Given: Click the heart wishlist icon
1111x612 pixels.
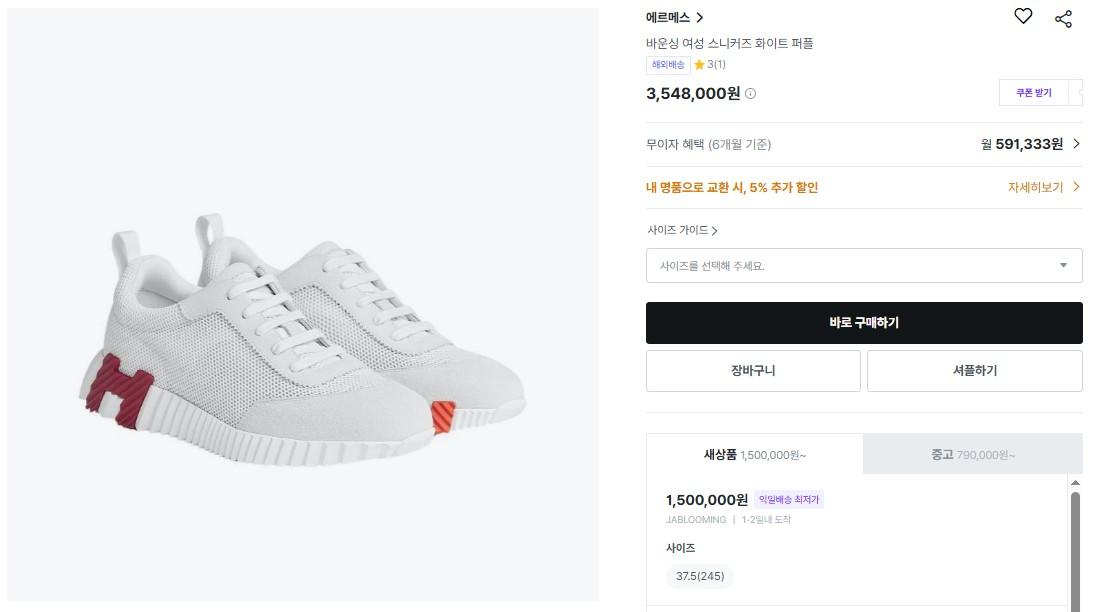Looking at the screenshot, I should [1022, 16].
